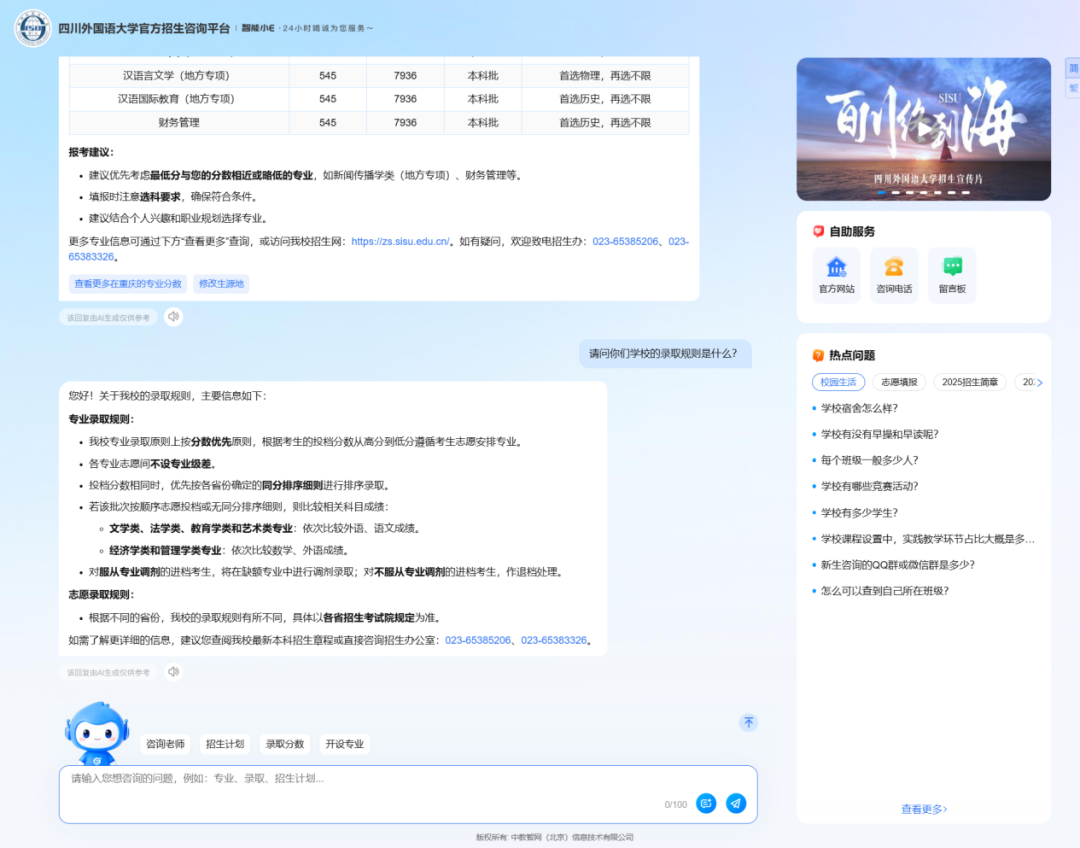Click speaker icon under the score table reply
1080x848 pixels.
pyautogui.click(x=174, y=317)
